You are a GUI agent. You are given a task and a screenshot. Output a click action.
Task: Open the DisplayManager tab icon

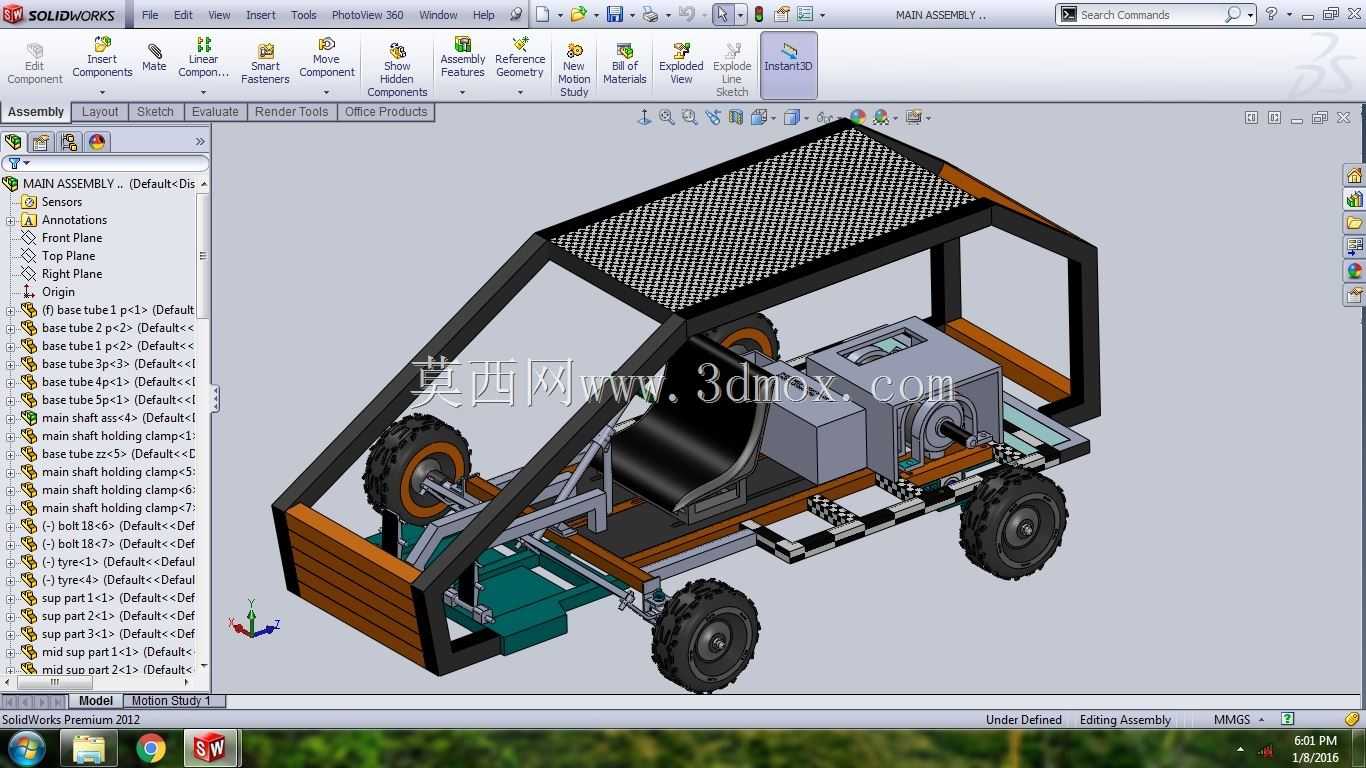[97, 142]
